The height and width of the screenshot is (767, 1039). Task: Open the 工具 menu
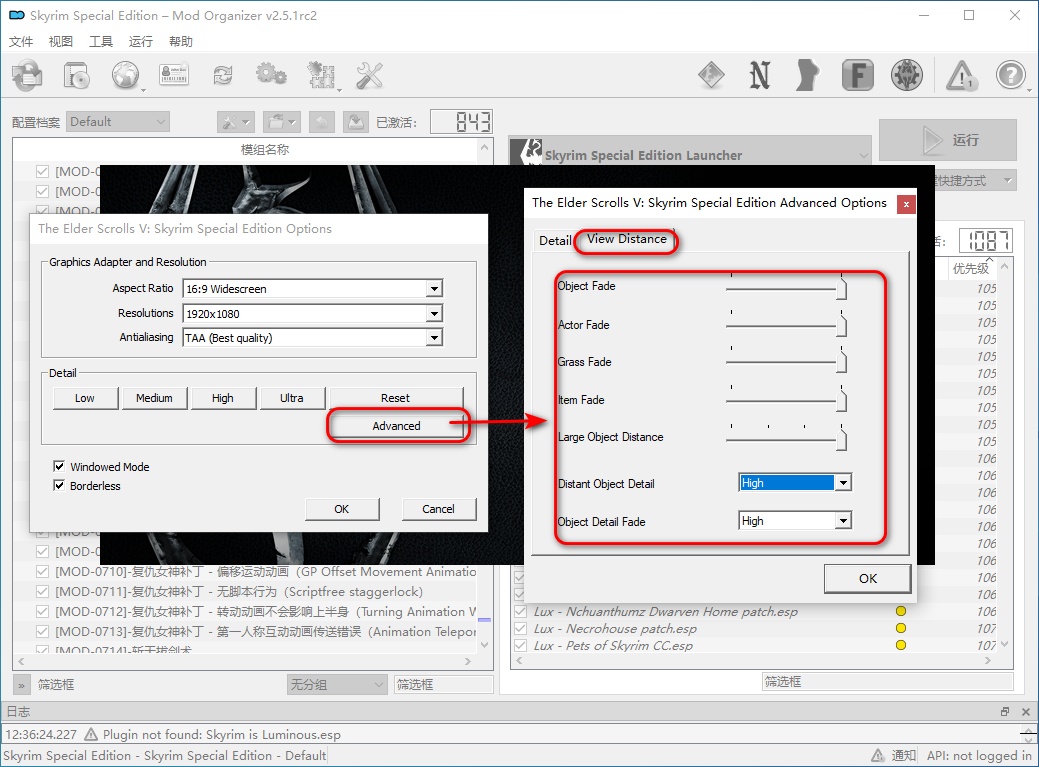tap(101, 42)
